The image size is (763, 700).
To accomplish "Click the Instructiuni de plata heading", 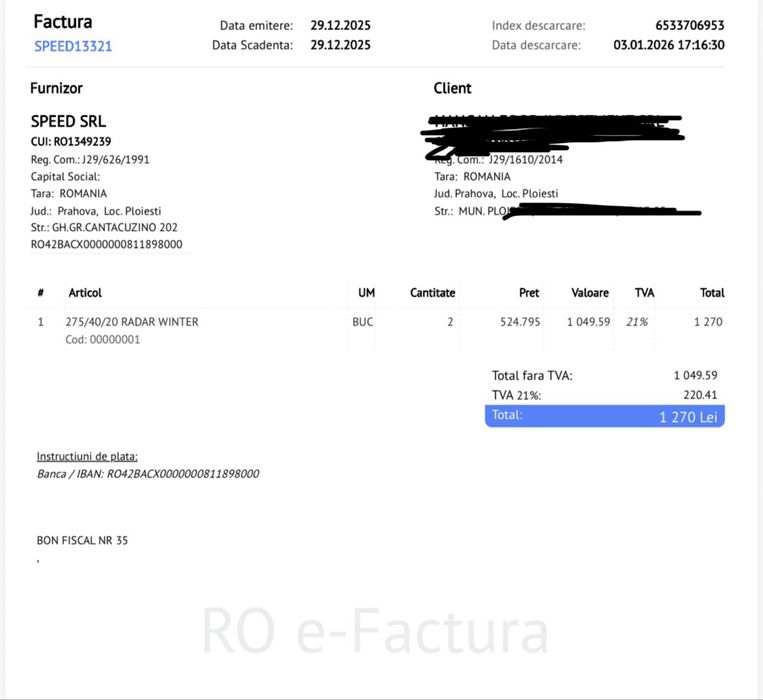I will (87, 456).
